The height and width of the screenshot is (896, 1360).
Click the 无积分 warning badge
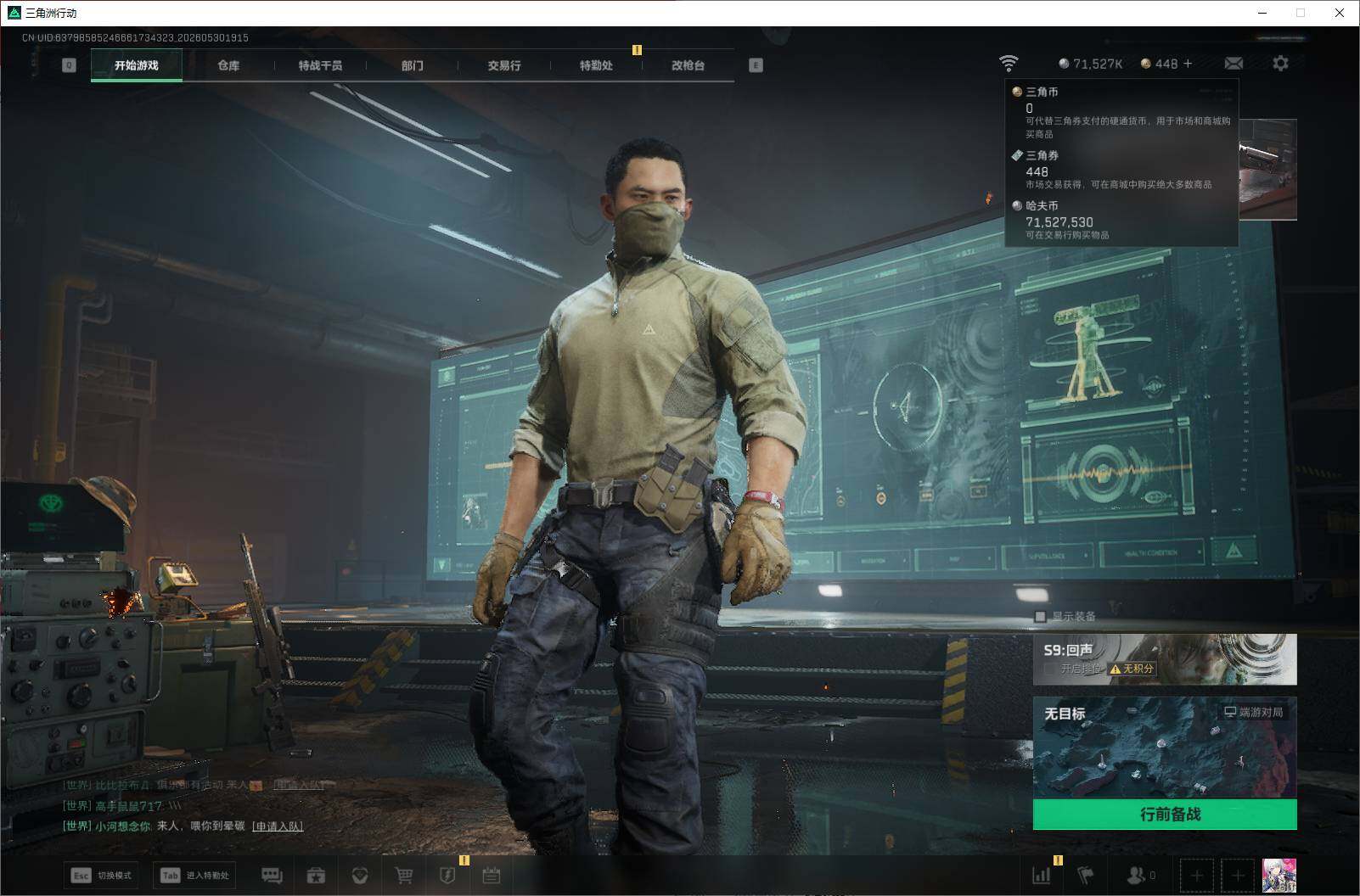tap(1132, 669)
